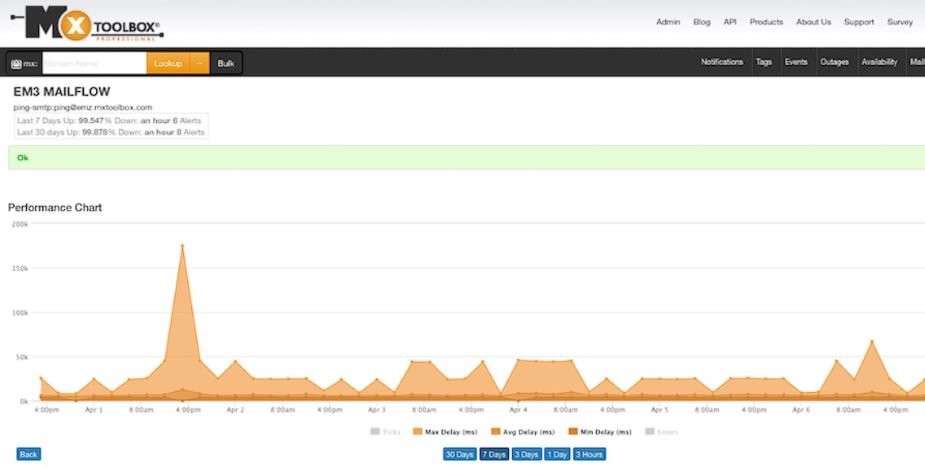This screenshot has height=468, width=925.
Task: Select the 1 Day range button
Action: pos(557,454)
